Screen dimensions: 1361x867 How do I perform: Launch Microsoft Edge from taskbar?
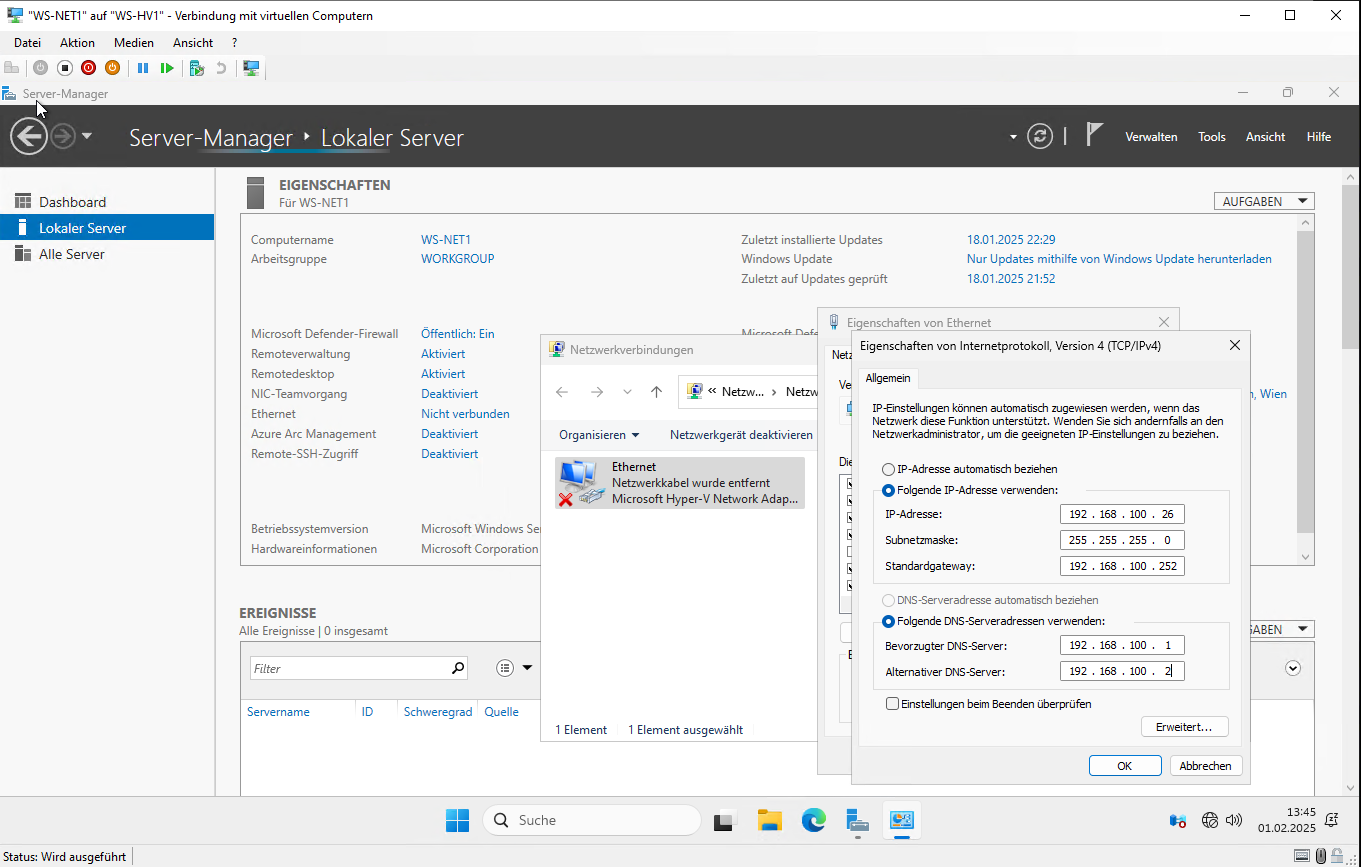click(813, 820)
